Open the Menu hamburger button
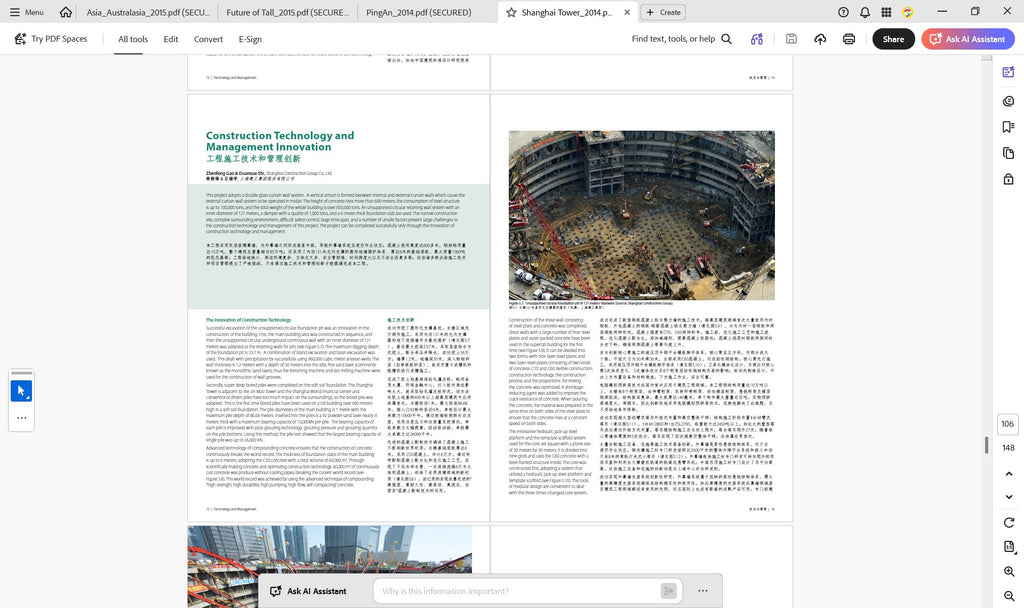The height and width of the screenshot is (608, 1024). [26, 12]
